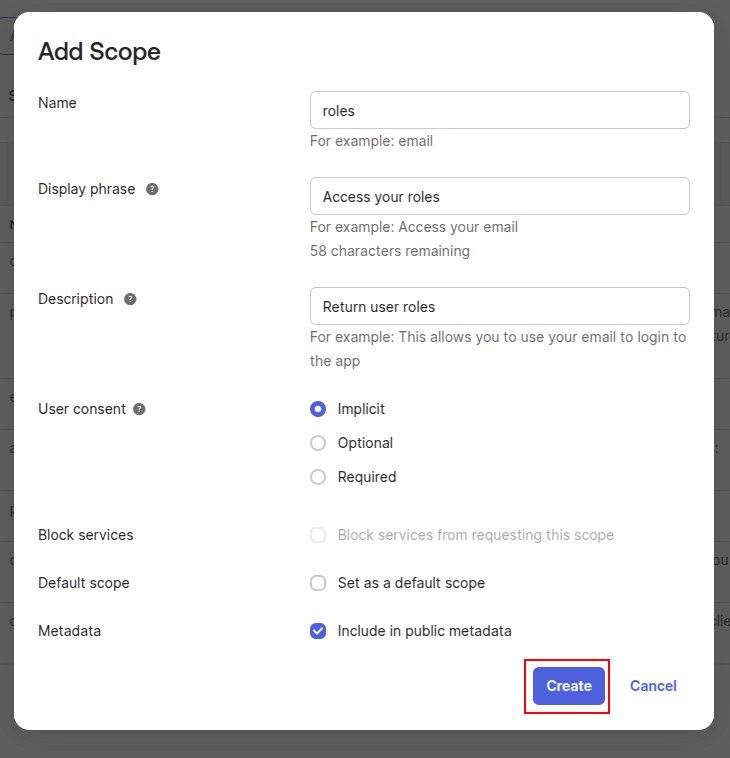Click the User consent label
The width and height of the screenshot is (730, 758).
coord(82,409)
